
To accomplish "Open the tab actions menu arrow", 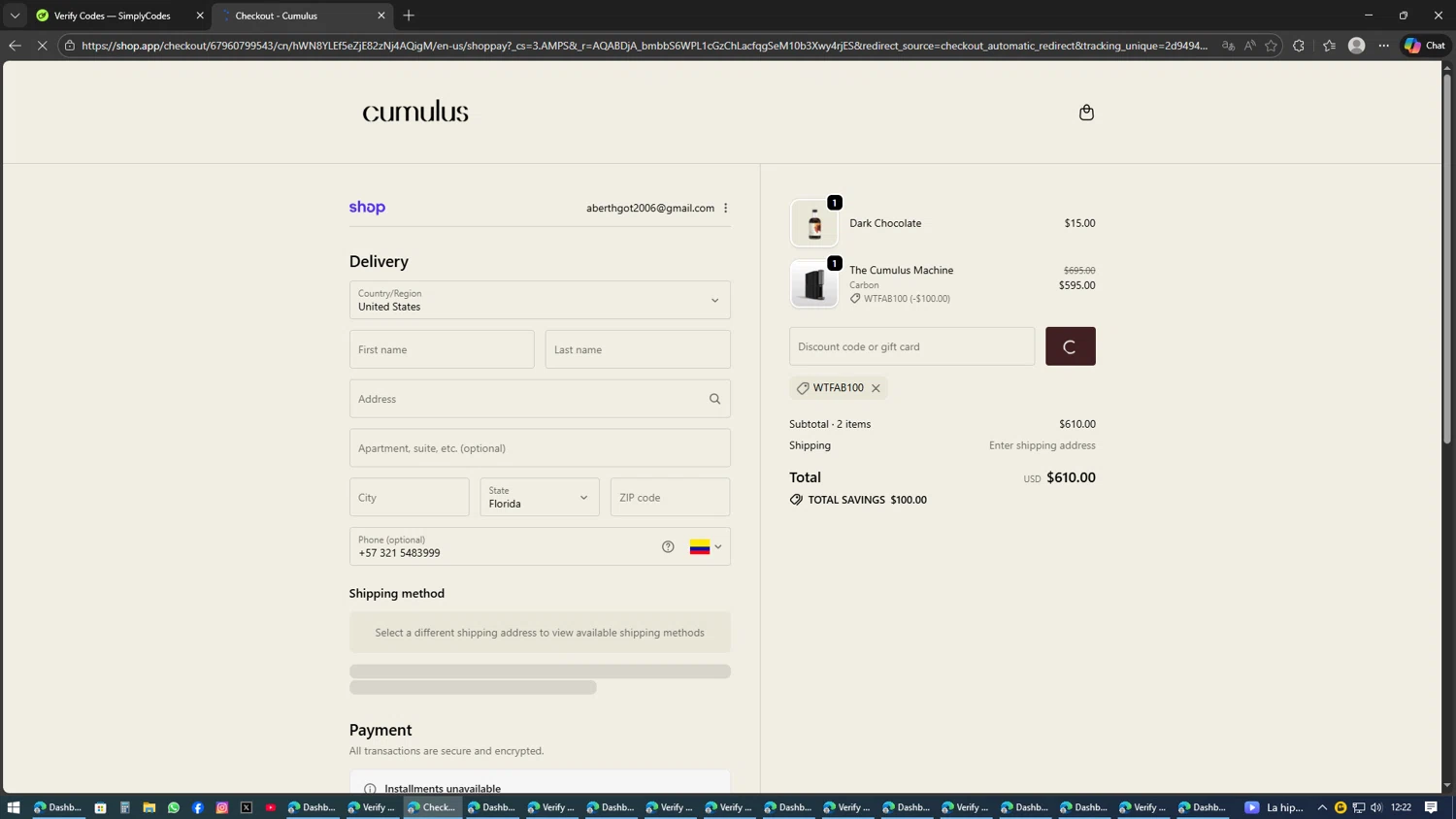I will pyautogui.click(x=15, y=16).
